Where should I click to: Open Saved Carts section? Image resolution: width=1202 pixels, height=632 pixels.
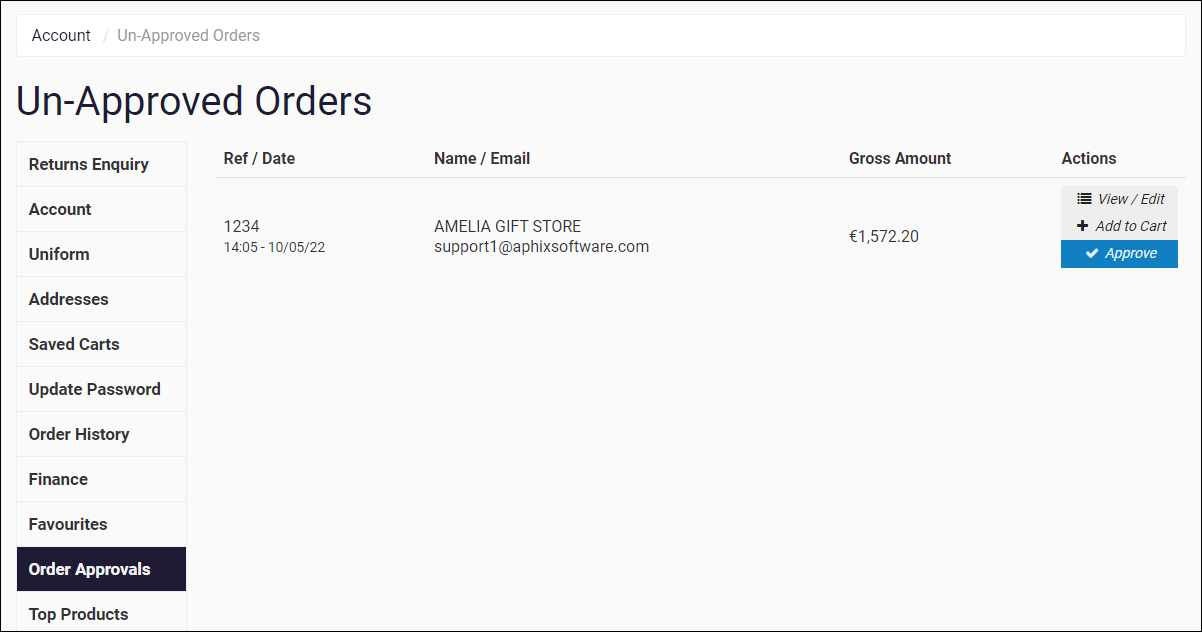(x=74, y=344)
